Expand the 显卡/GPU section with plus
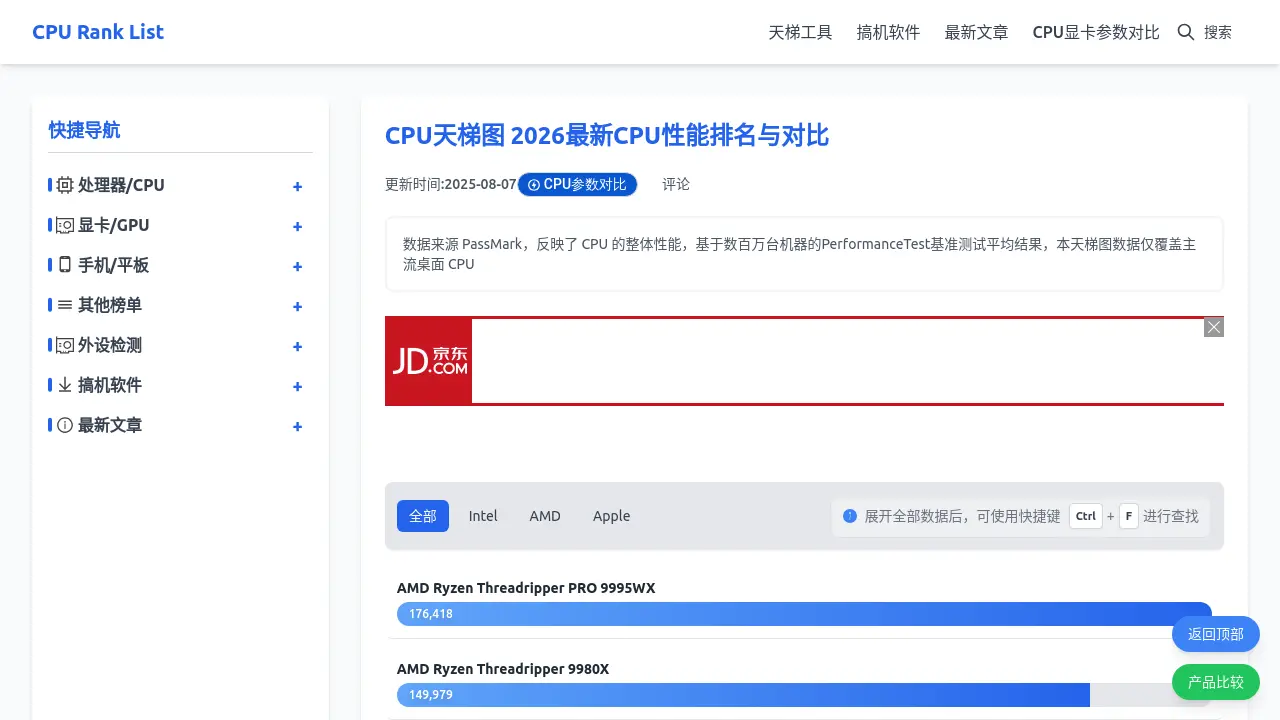Viewport: 1280px width, 720px height. click(297, 227)
